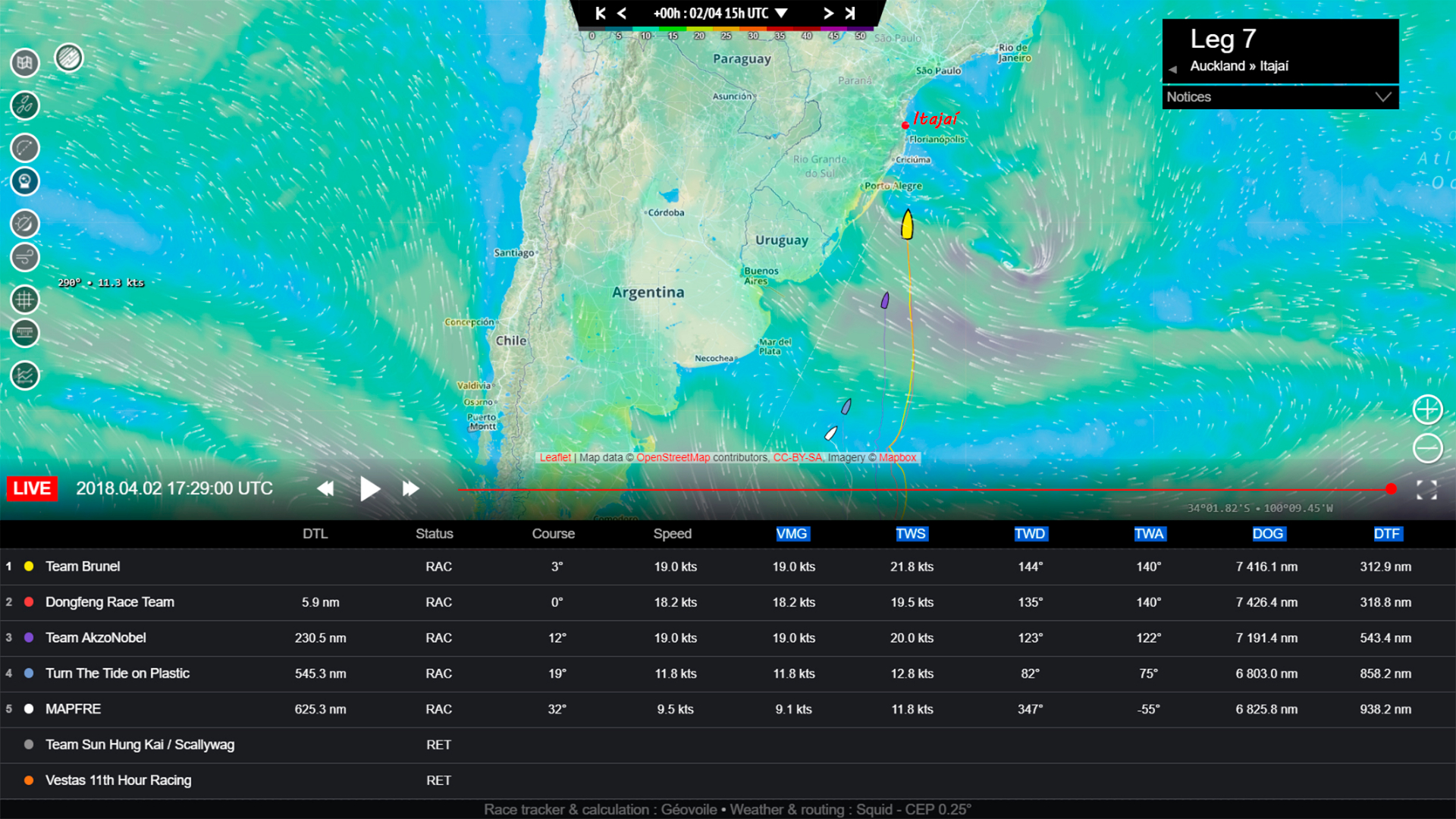1456x819 pixels.
Task: Toggle the wind layer icon
Action: click(24, 257)
